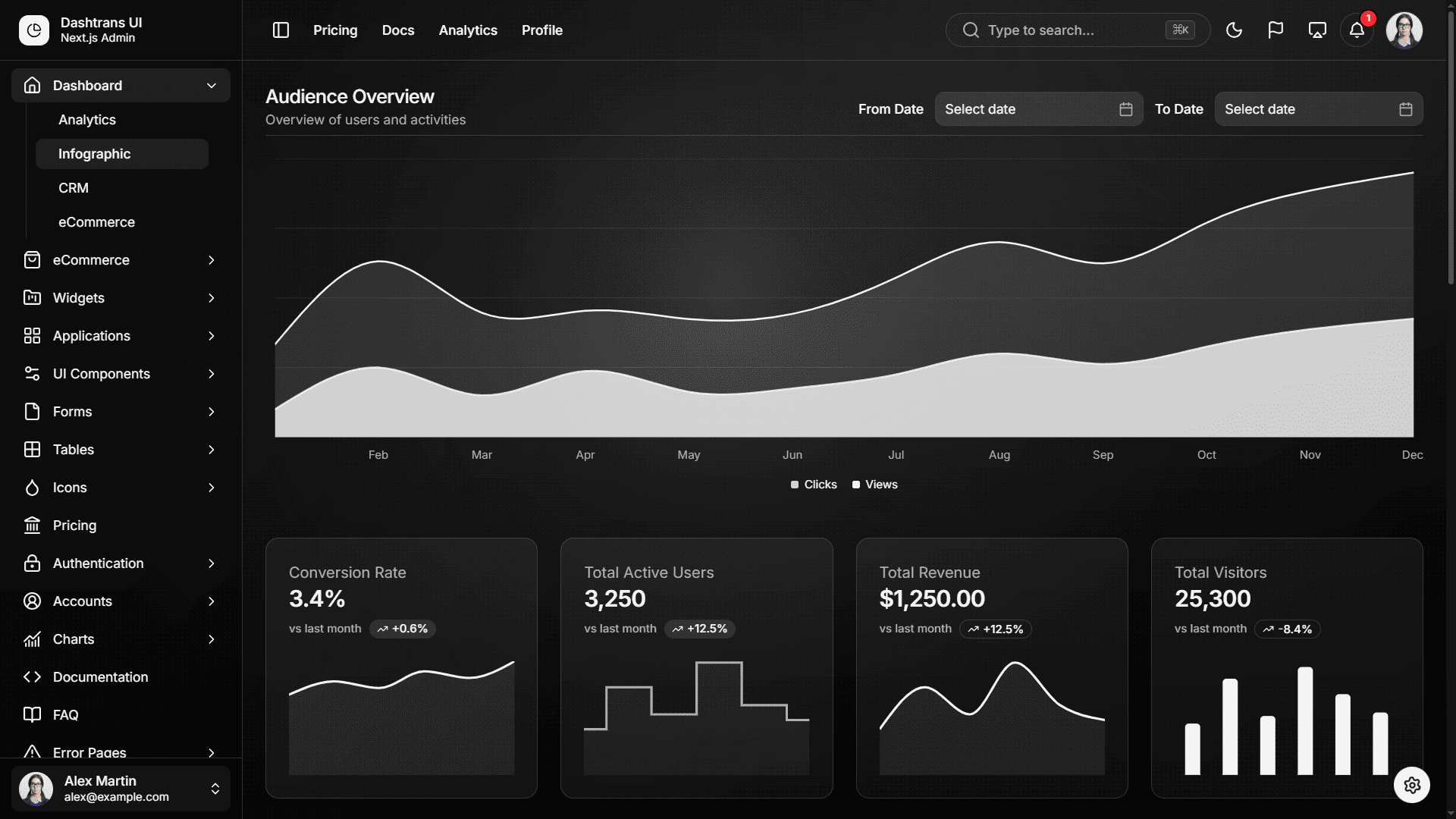Click the search magnifier icon
The width and height of the screenshot is (1456, 819).
point(971,30)
